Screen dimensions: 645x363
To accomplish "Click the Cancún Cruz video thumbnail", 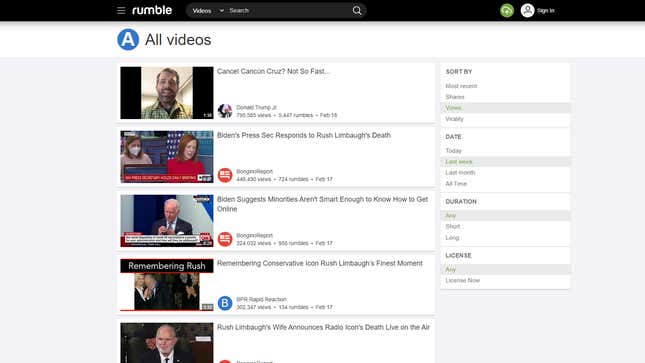I will coord(167,93).
